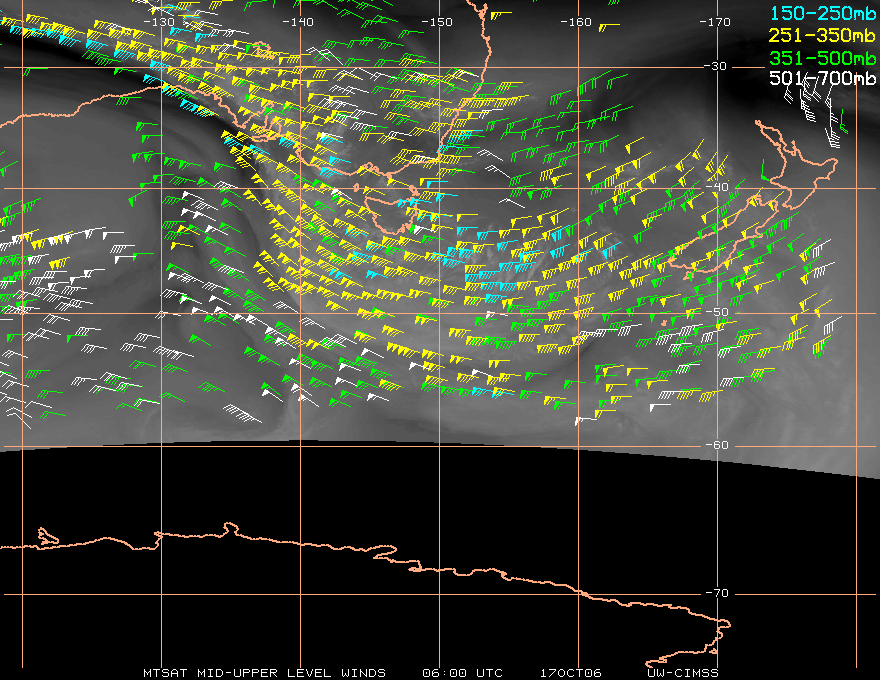Click the -170 longitude label

pyautogui.click(x=715, y=22)
